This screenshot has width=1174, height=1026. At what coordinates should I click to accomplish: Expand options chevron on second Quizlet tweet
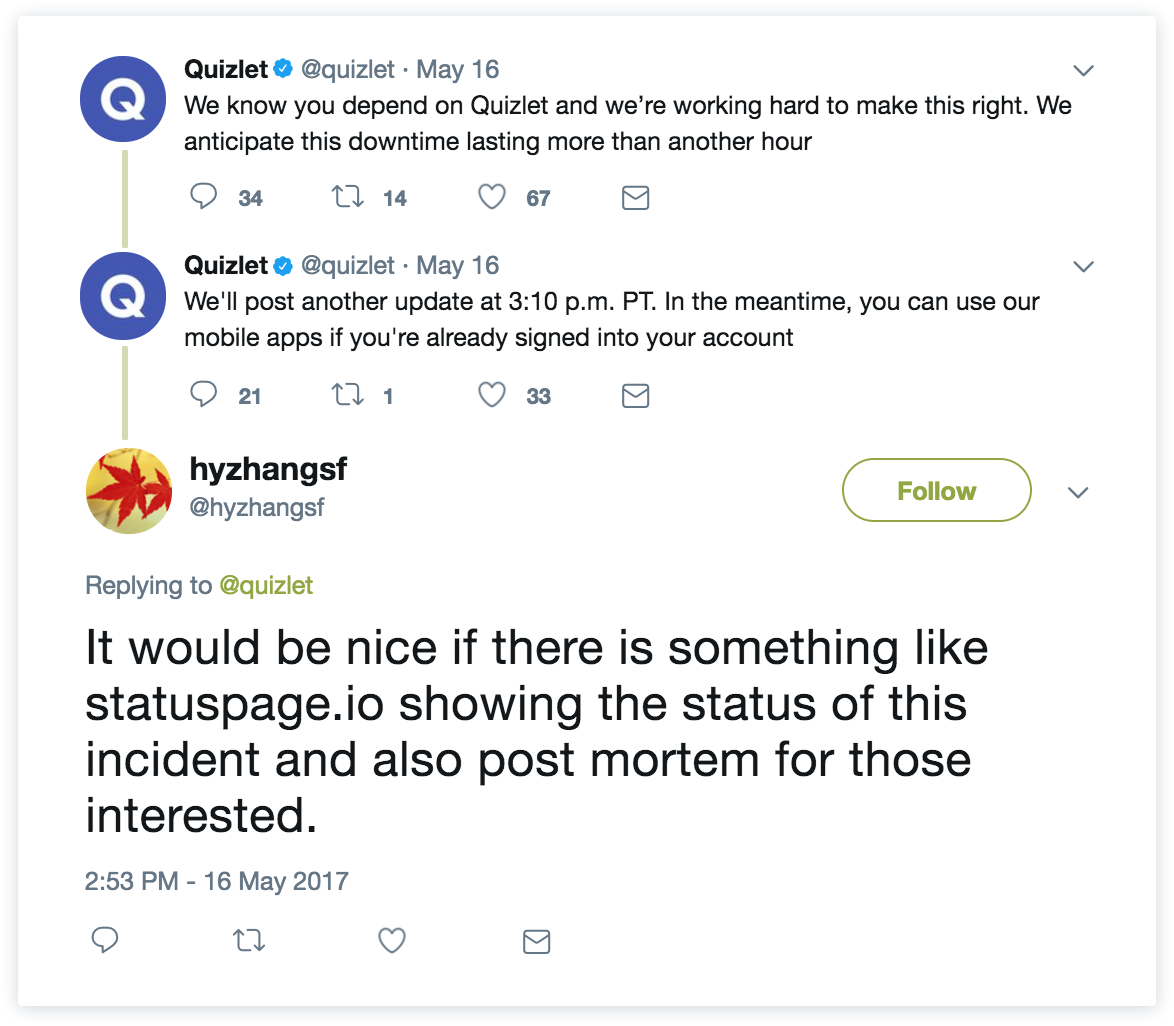pyautogui.click(x=1083, y=266)
